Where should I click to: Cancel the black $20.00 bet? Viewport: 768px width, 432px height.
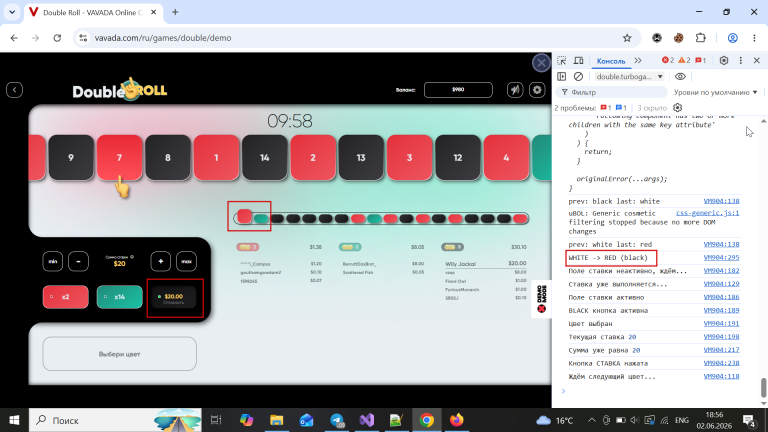point(174,298)
